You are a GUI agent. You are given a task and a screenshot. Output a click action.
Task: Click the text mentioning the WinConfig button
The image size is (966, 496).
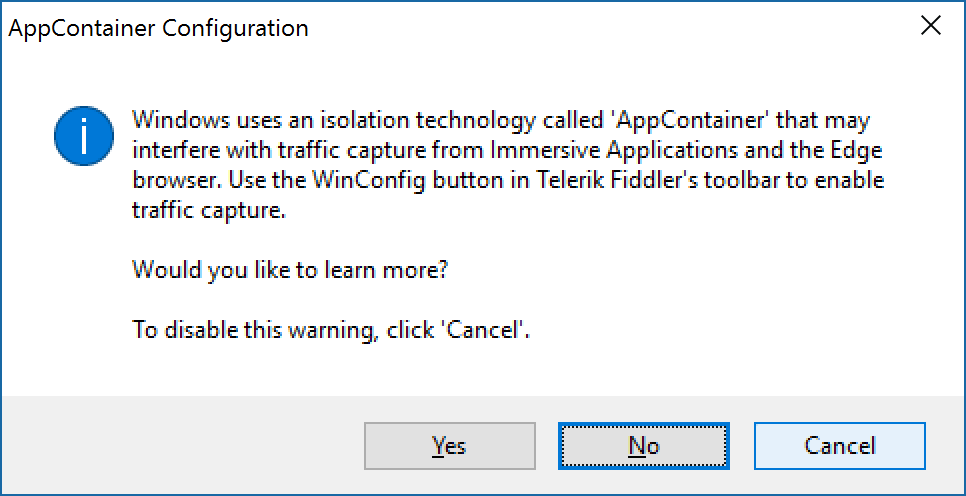click(509, 182)
